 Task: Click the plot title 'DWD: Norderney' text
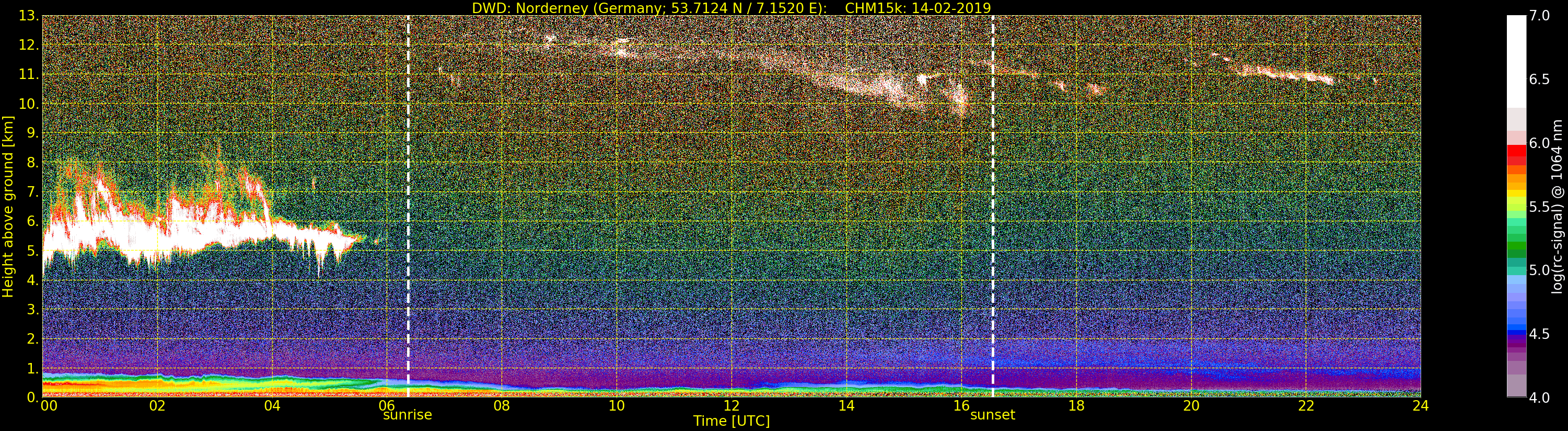[x=530, y=8]
